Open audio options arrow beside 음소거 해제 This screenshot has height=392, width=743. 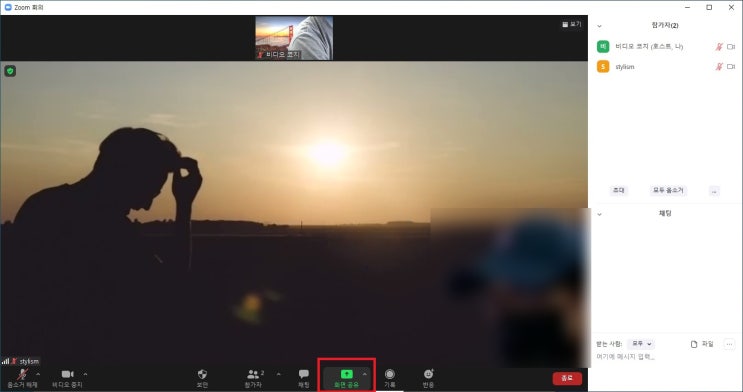tap(38, 374)
